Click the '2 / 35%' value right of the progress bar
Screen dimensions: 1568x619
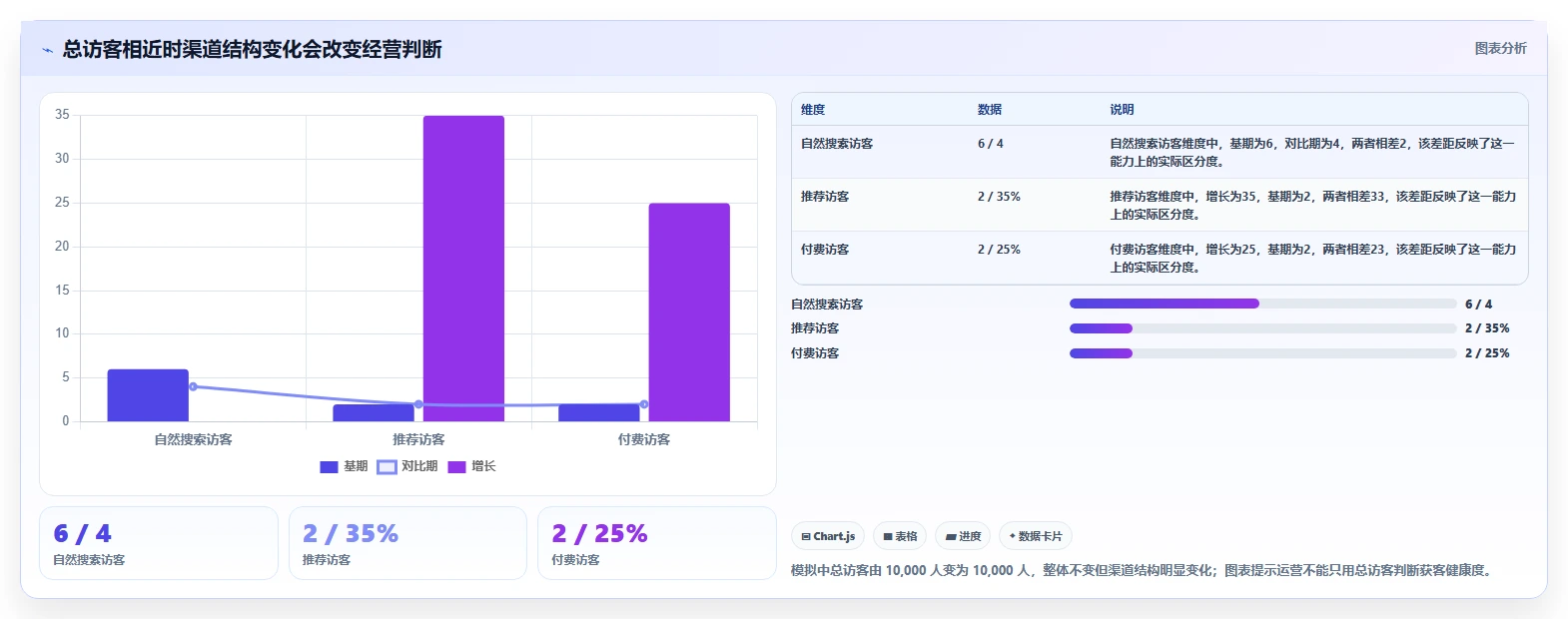(1487, 328)
